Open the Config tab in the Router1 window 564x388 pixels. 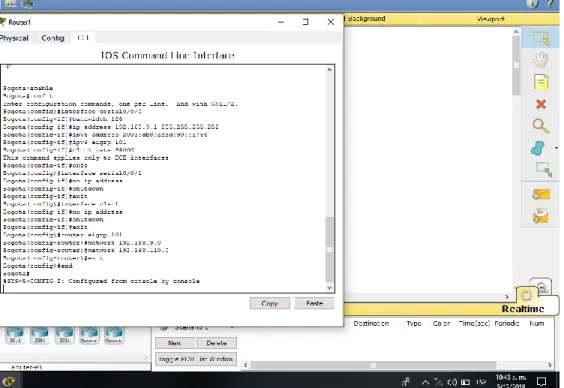[x=53, y=38]
